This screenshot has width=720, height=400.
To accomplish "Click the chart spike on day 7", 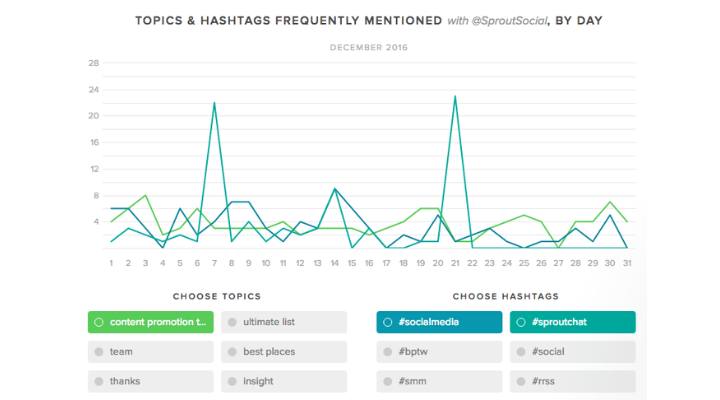I will (214, 103).
